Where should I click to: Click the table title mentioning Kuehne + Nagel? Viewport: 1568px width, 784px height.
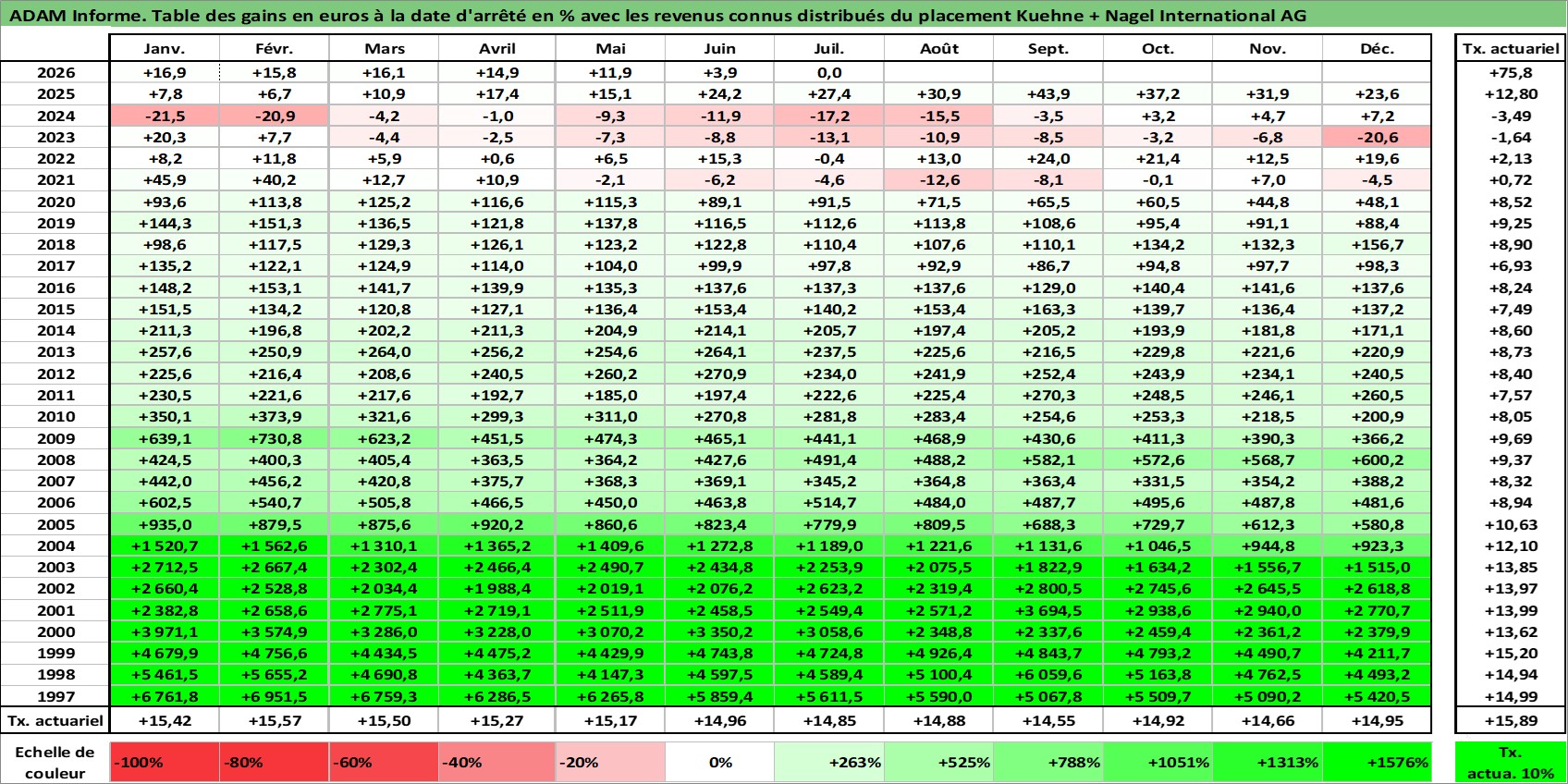[657, 16]
